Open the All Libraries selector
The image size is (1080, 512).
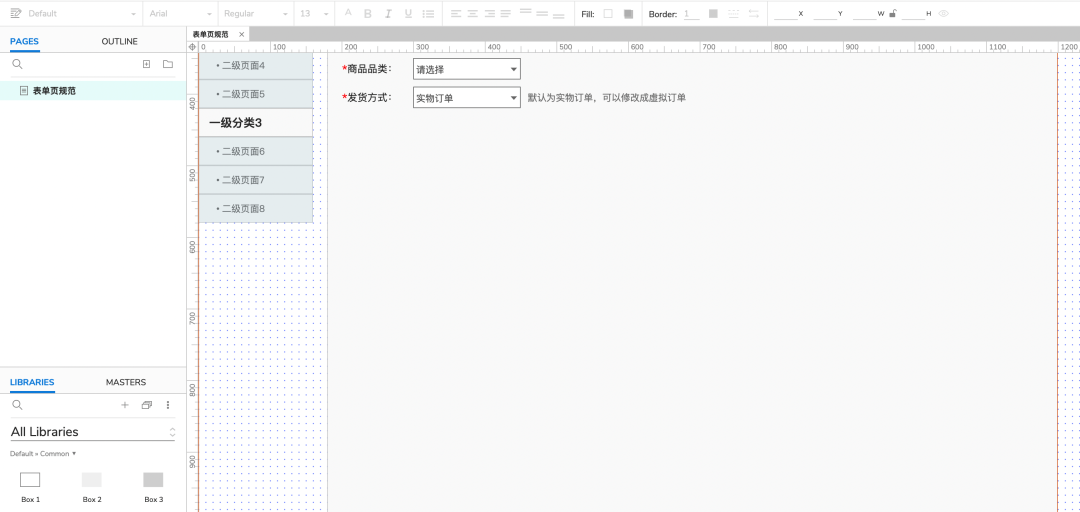tap(93, 432)
